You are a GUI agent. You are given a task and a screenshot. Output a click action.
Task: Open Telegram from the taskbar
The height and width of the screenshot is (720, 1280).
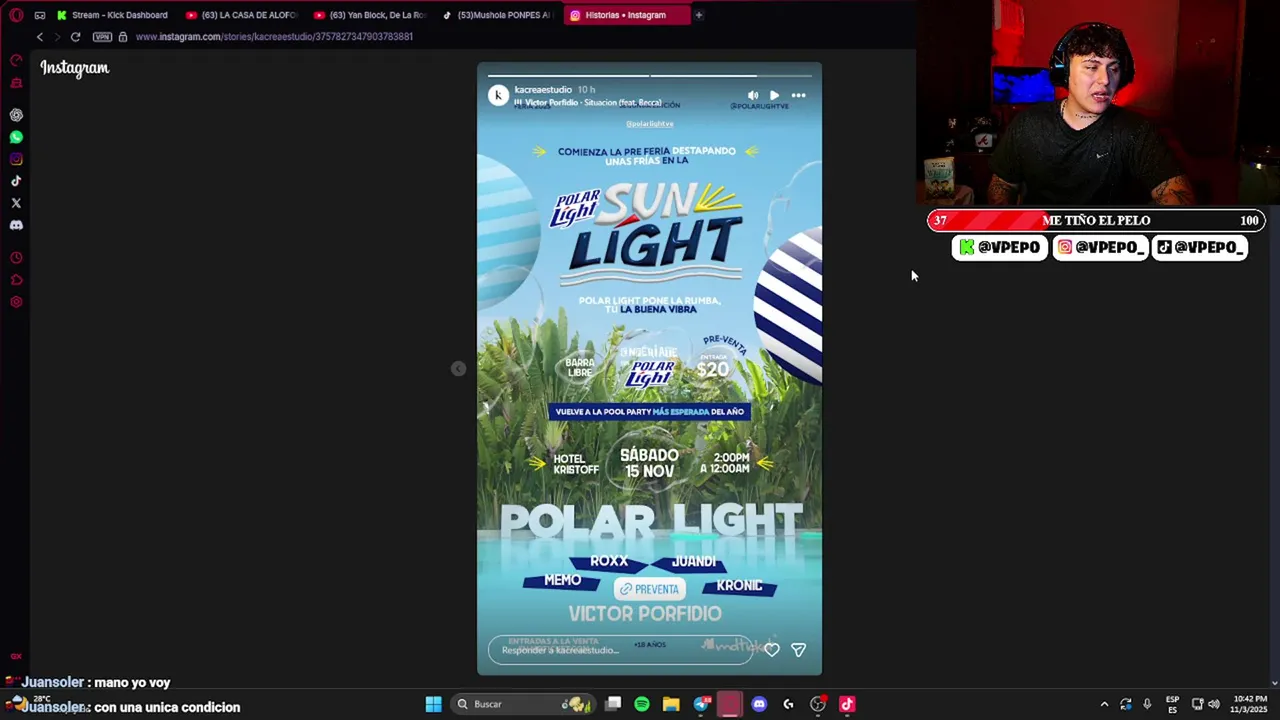click(x=701, y=704)
